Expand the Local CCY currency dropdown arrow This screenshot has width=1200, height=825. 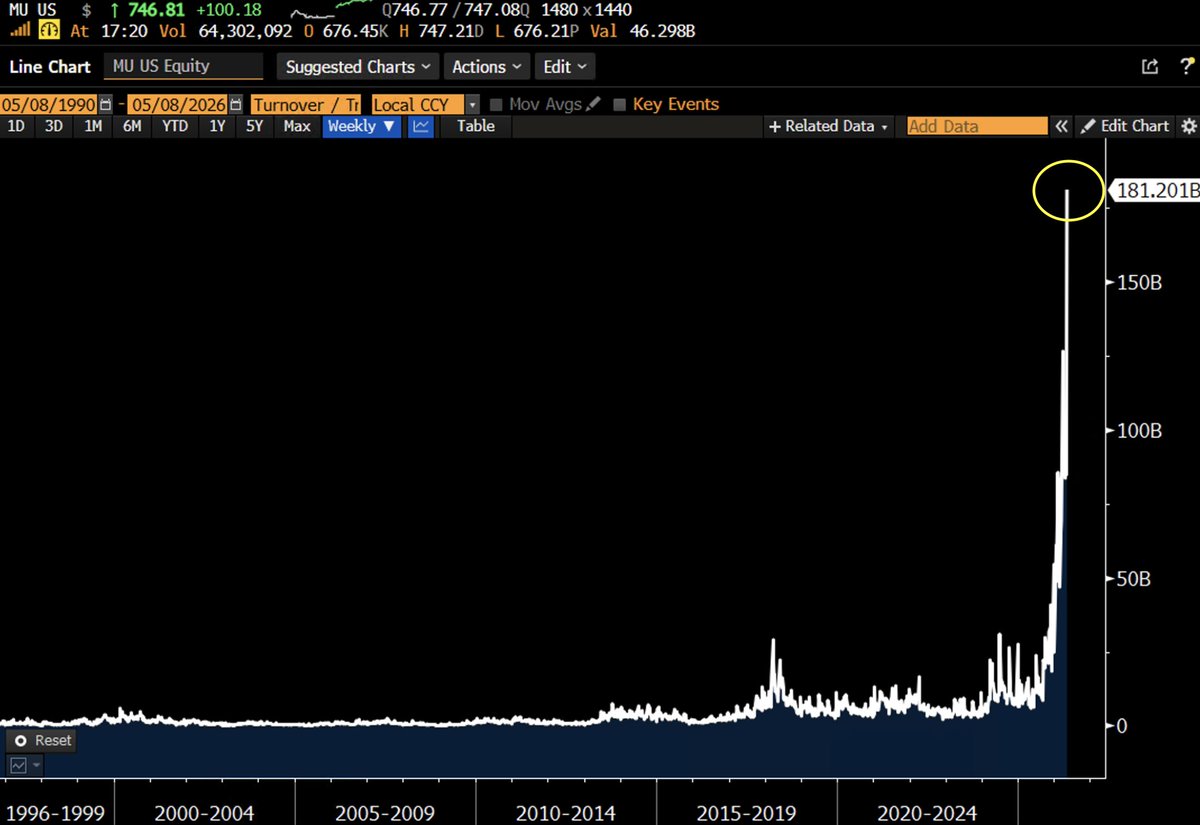[472, 104]
